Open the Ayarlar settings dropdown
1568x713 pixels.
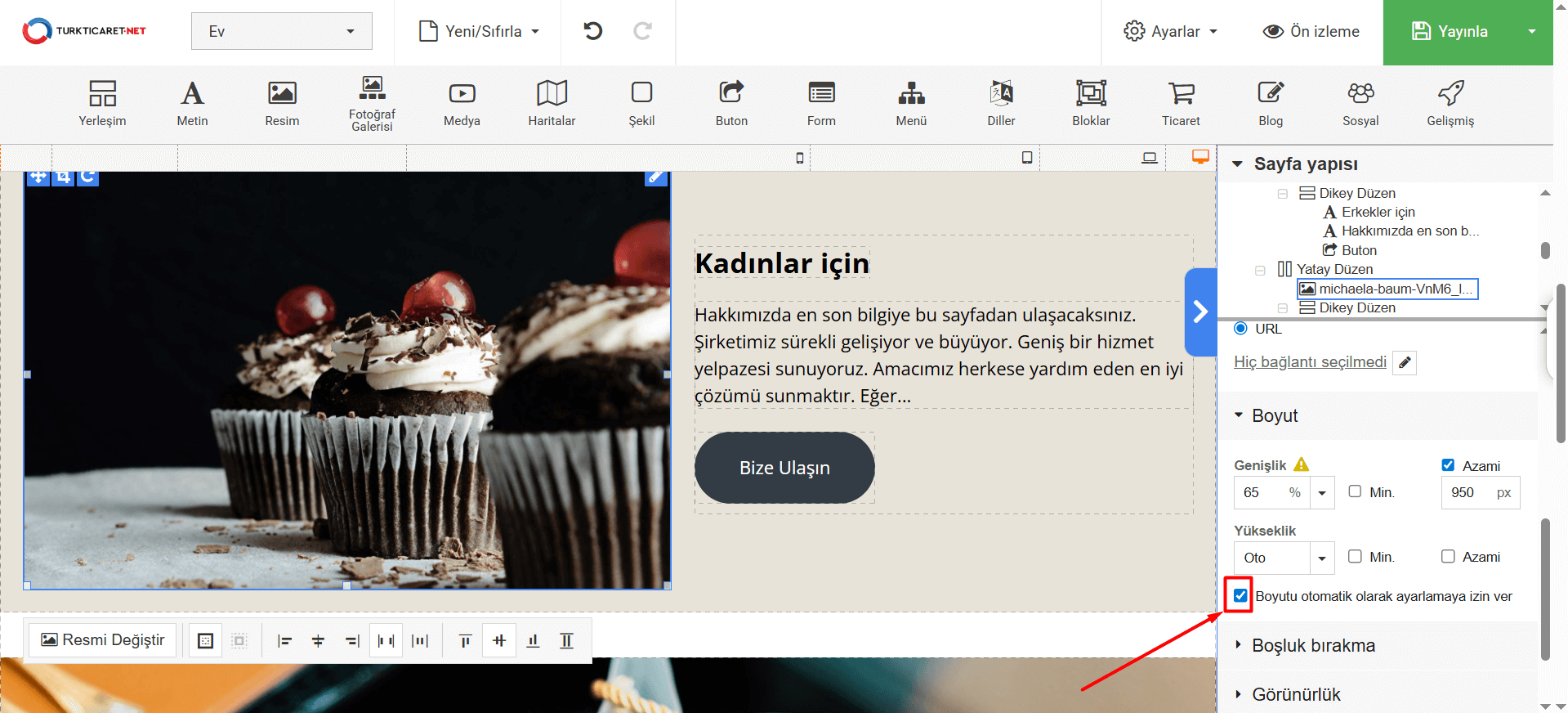pos(1170,31)
